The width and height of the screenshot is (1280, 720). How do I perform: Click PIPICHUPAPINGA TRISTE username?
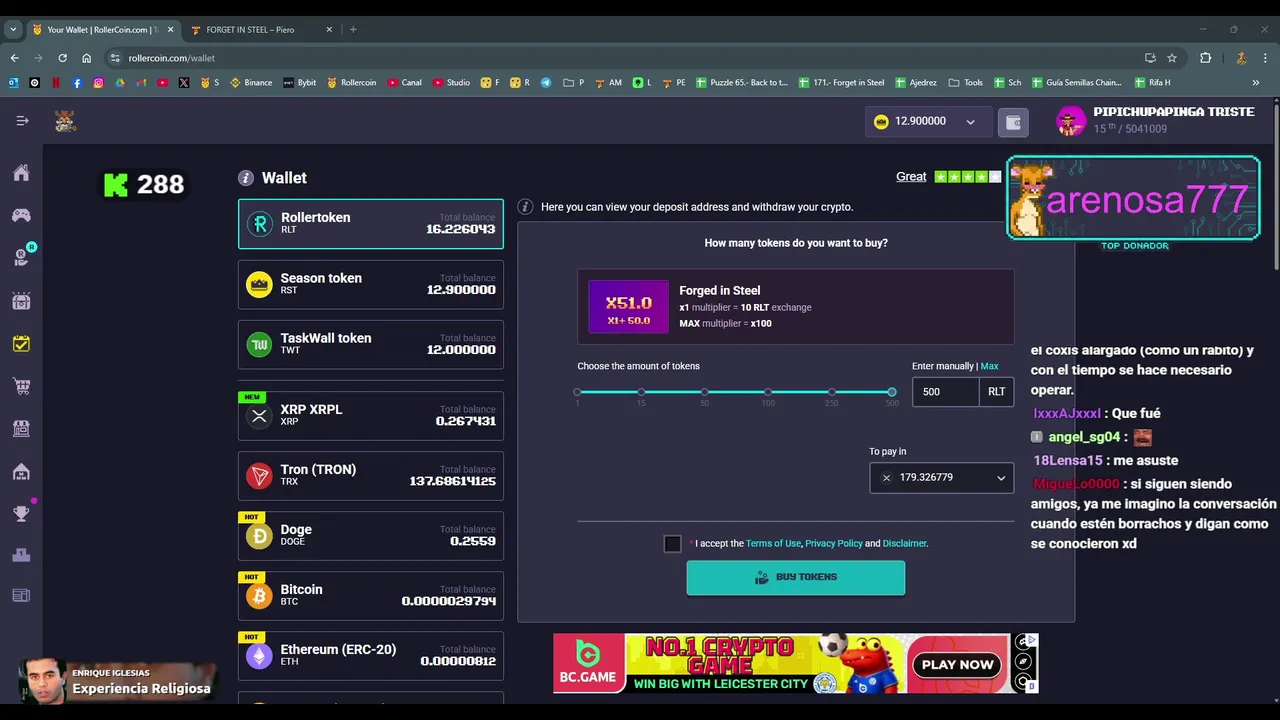(1174, 112)
